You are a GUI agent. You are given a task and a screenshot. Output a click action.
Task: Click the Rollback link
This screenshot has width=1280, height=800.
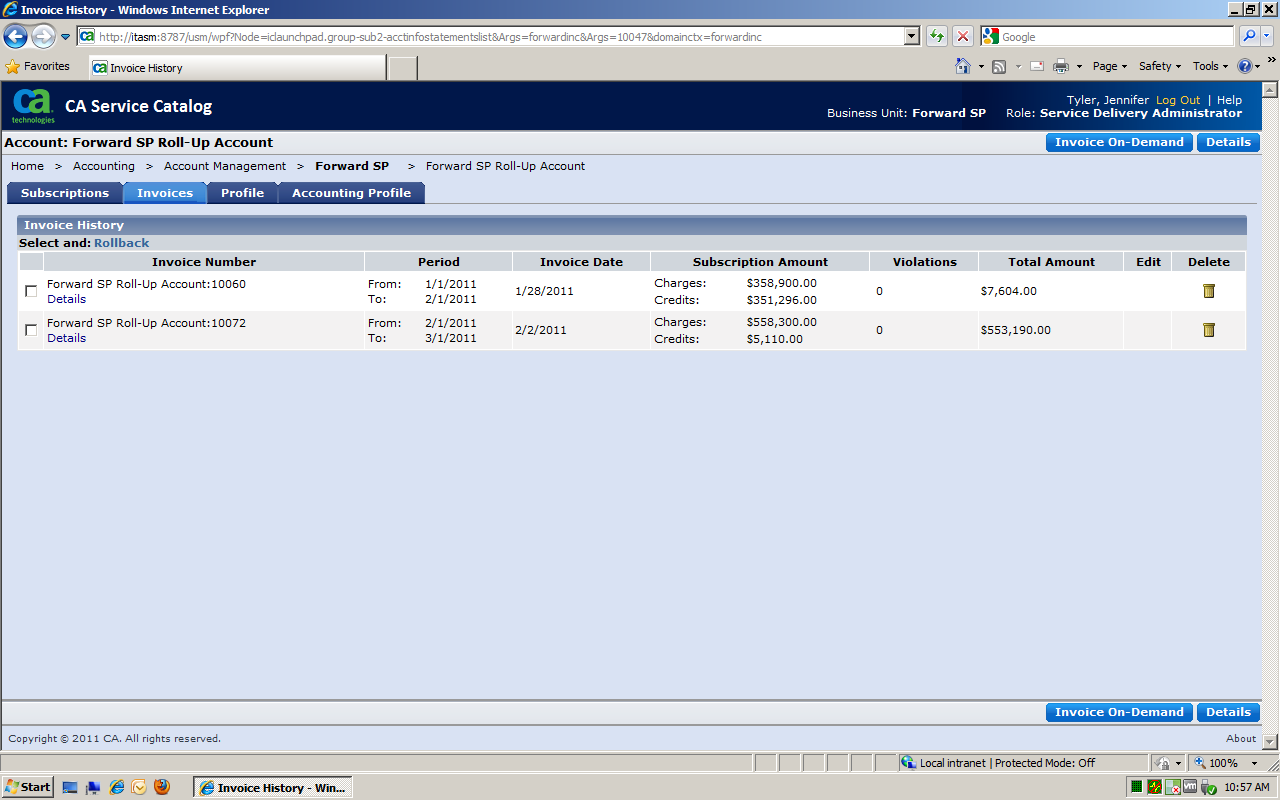click(122, 243)
